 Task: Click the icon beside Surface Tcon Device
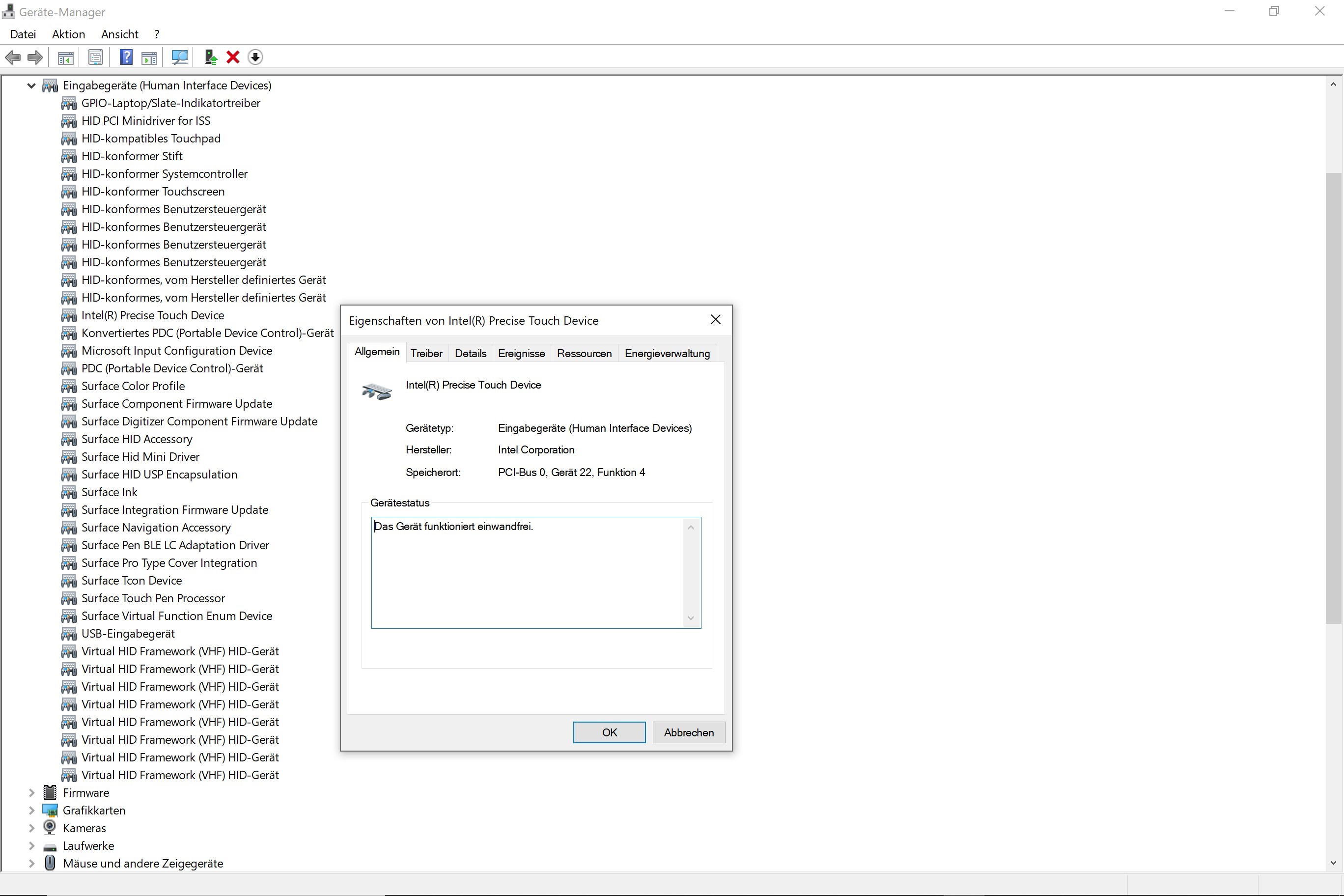coord(69,581)
